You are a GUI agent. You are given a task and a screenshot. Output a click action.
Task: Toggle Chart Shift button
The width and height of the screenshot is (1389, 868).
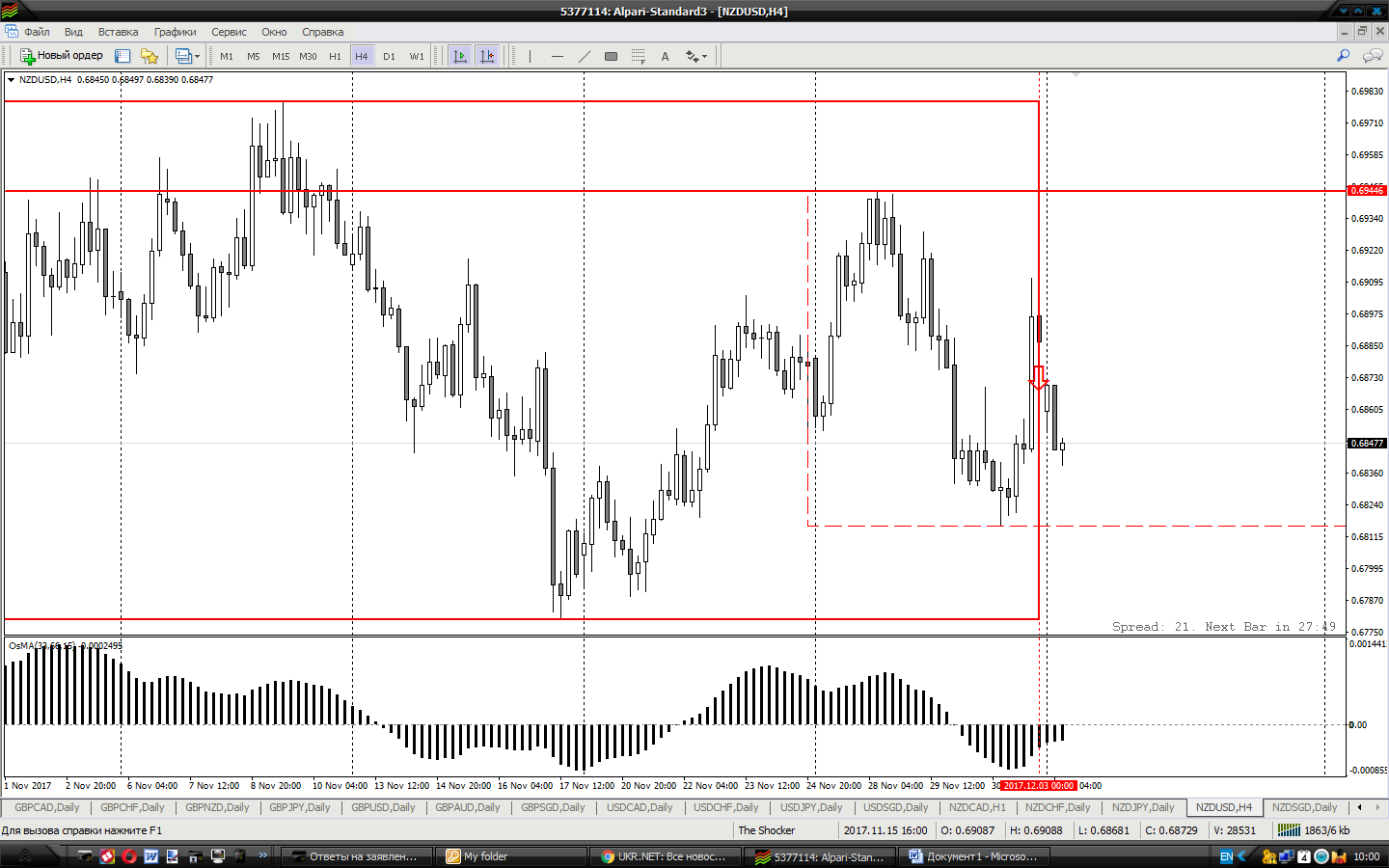tap(487, 56)
